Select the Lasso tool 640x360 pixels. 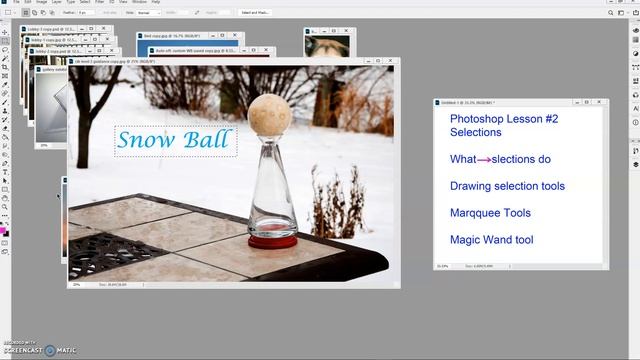[5, 50]
